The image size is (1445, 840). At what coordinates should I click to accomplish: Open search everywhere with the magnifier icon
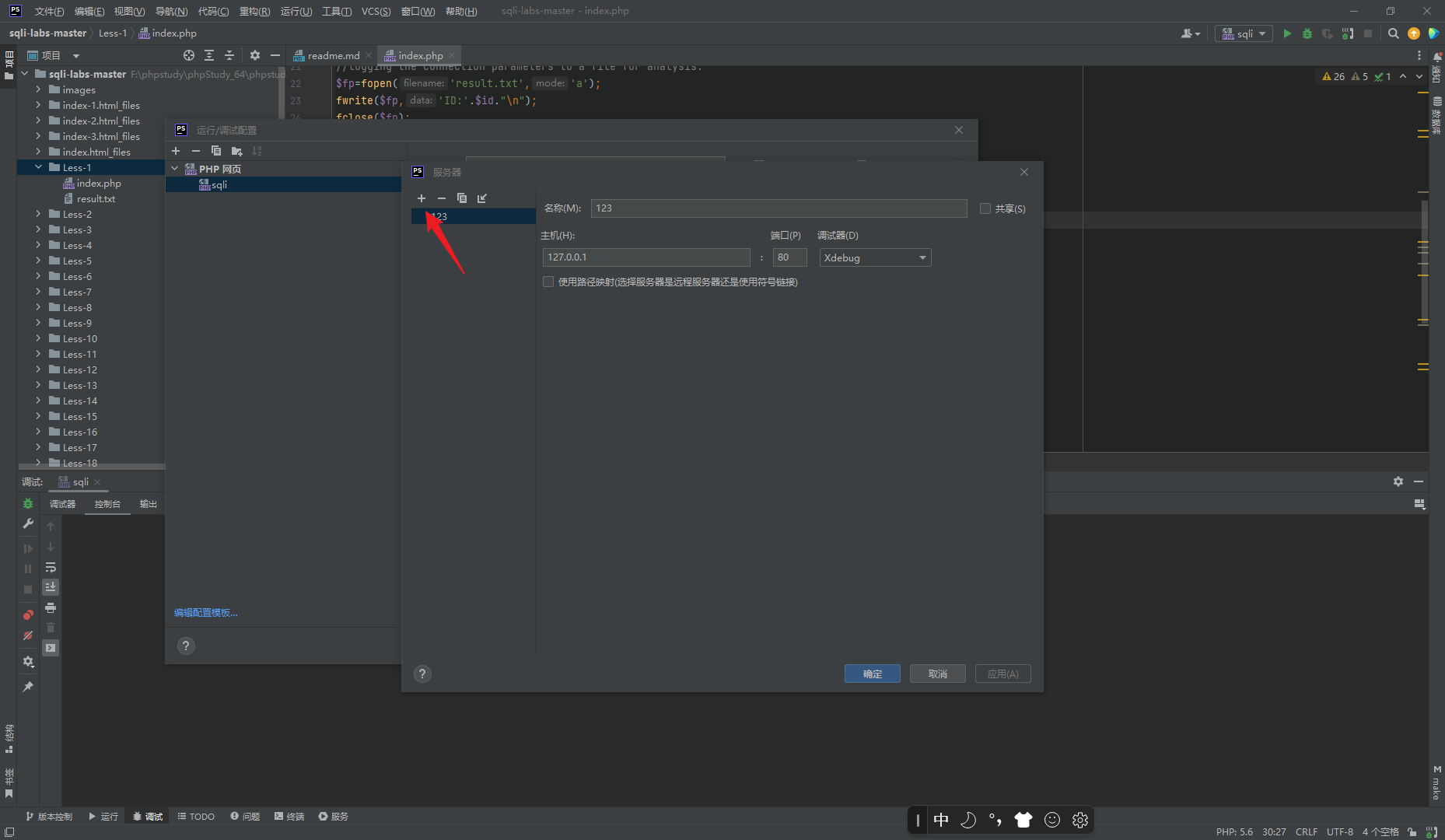pyautogui.click(x=1392, y=33)
